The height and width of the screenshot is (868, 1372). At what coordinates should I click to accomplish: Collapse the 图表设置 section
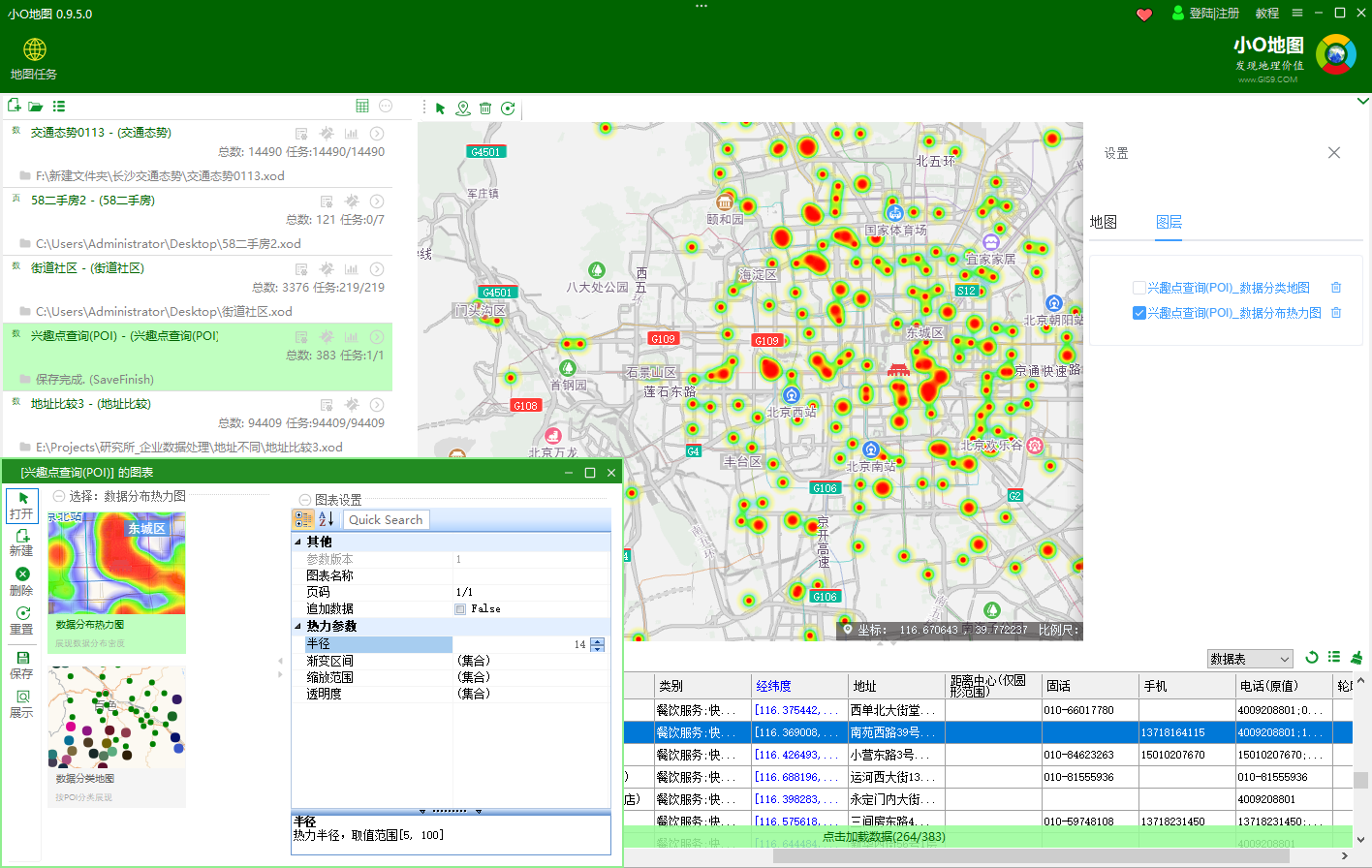pos(305,500)
